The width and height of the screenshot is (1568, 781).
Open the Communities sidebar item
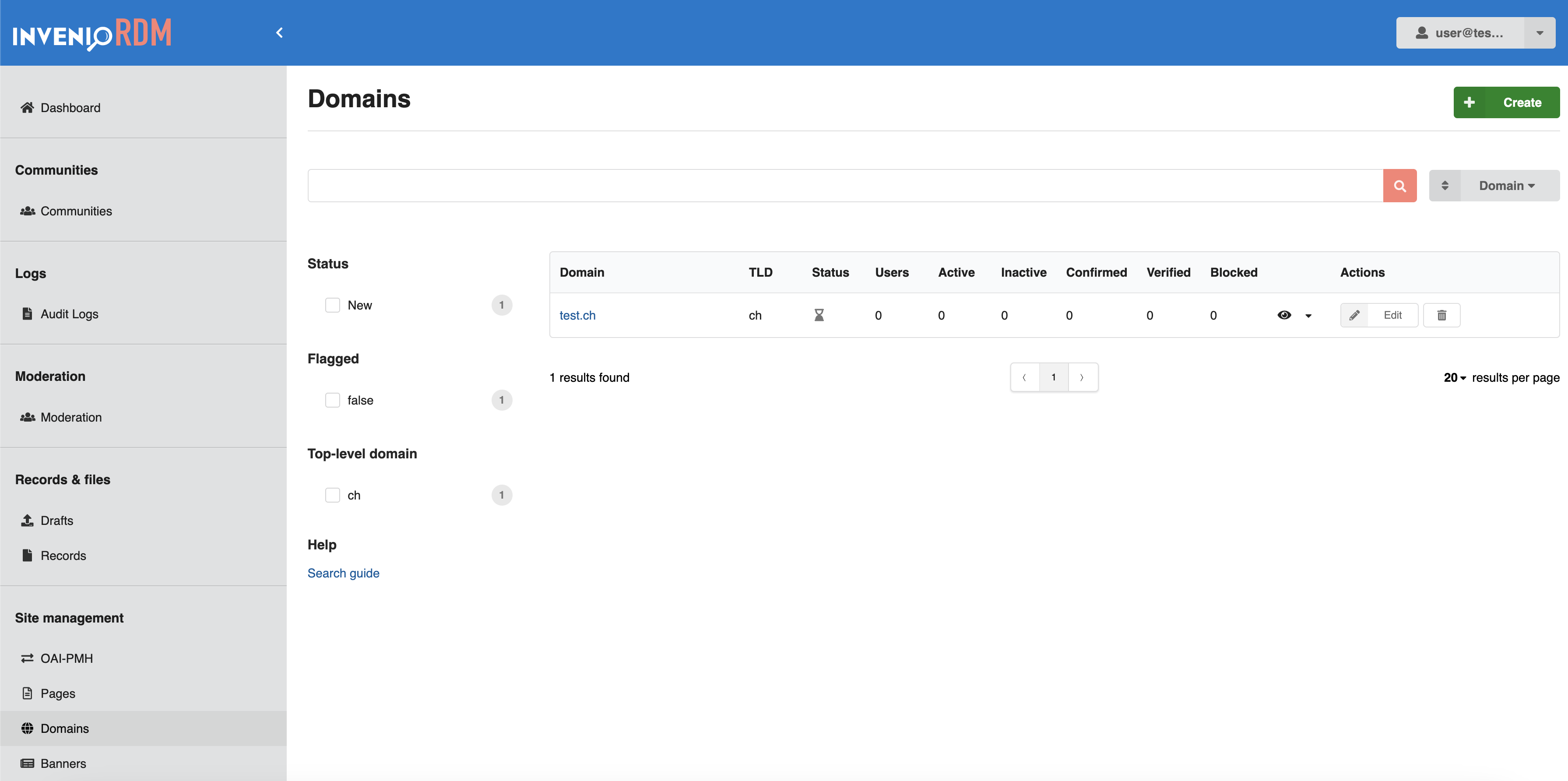pos(76,211)
